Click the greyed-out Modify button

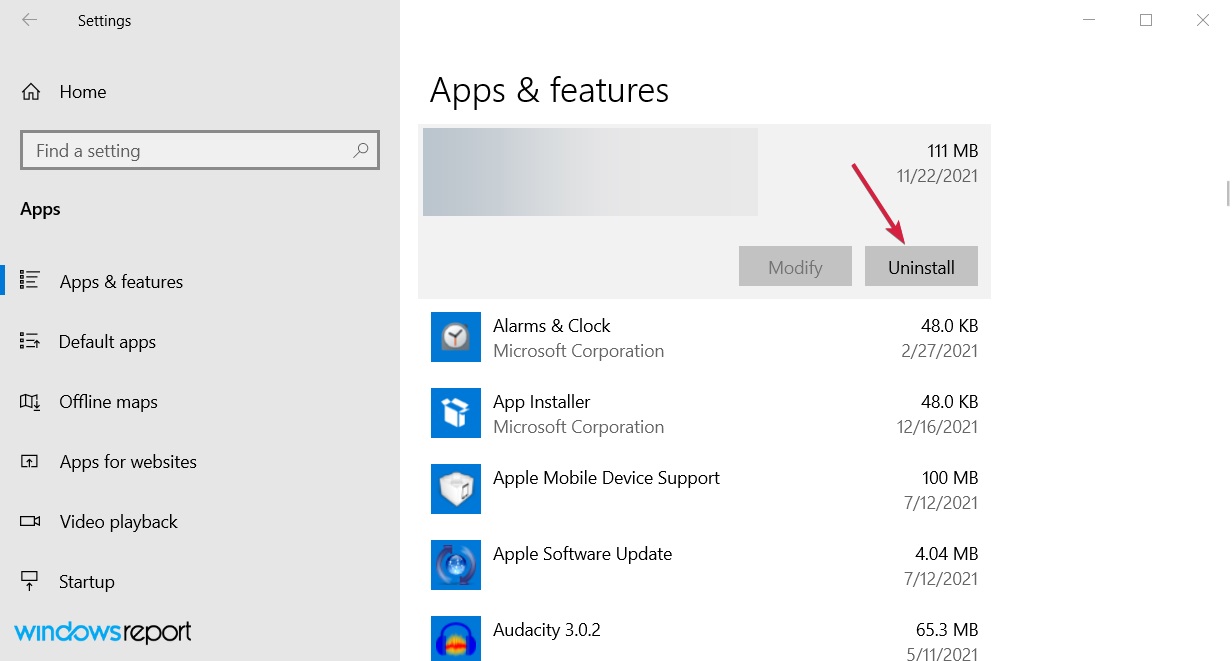[795, 267]
